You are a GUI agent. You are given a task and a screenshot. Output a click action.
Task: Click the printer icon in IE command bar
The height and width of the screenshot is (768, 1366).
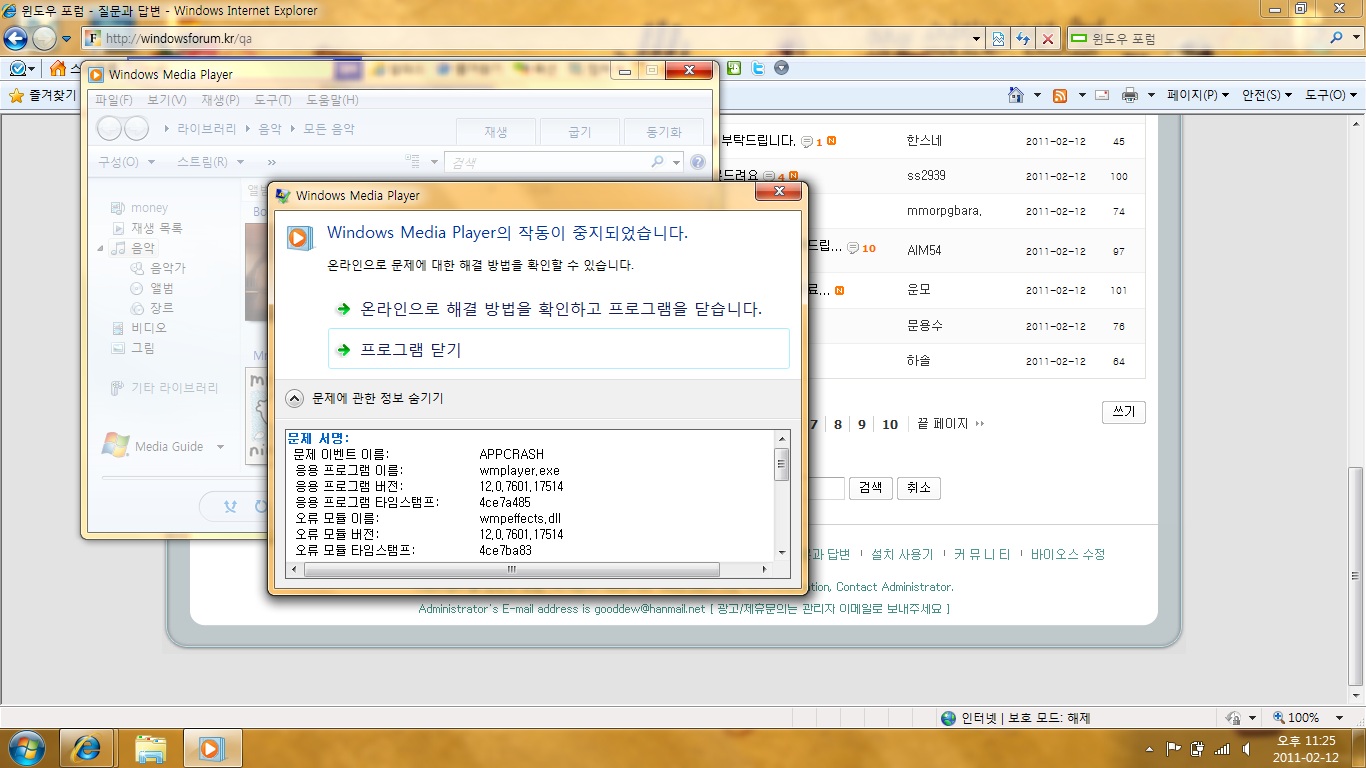point(1130,95)
